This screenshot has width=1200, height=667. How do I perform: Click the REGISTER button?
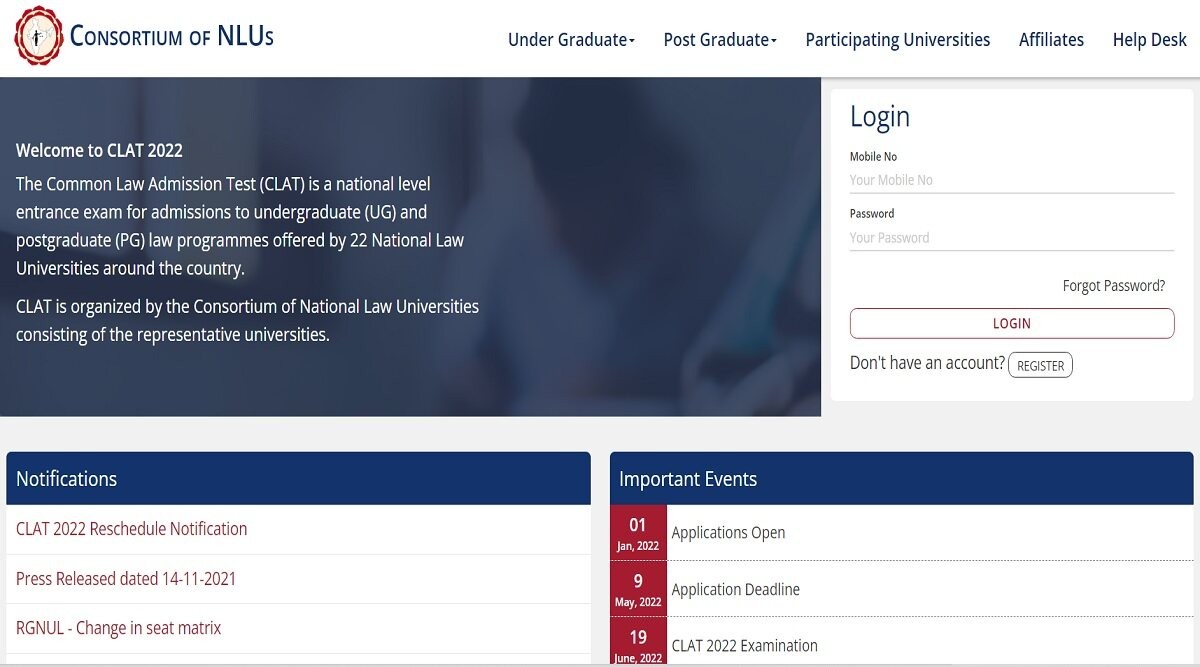1040,366
